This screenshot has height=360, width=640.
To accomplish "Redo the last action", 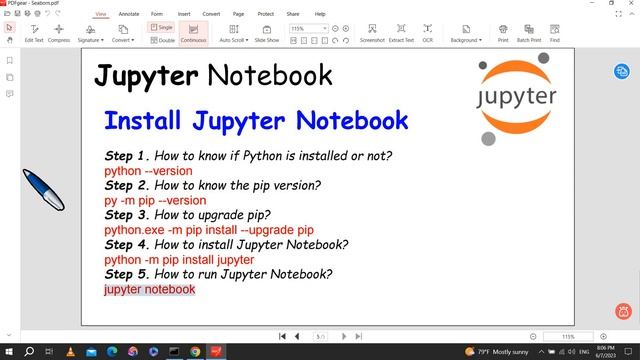I will click(58, 13).
